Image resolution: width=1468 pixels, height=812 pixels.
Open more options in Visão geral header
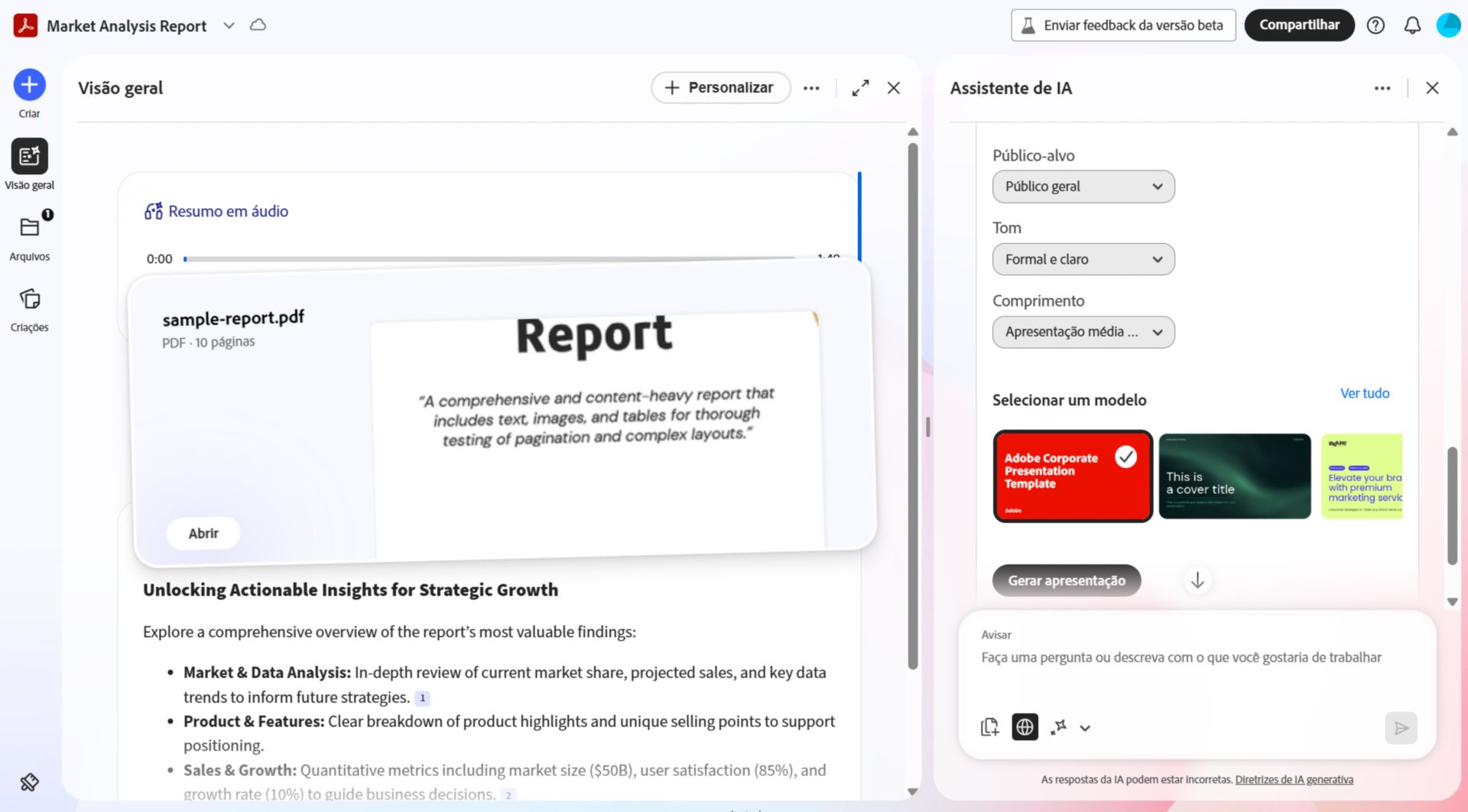[x=811, y=88]
